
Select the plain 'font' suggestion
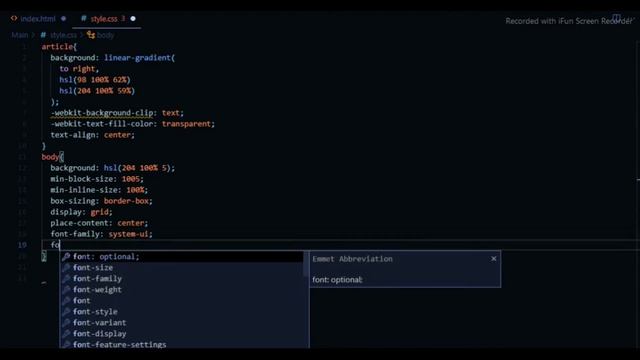(182, 301)
